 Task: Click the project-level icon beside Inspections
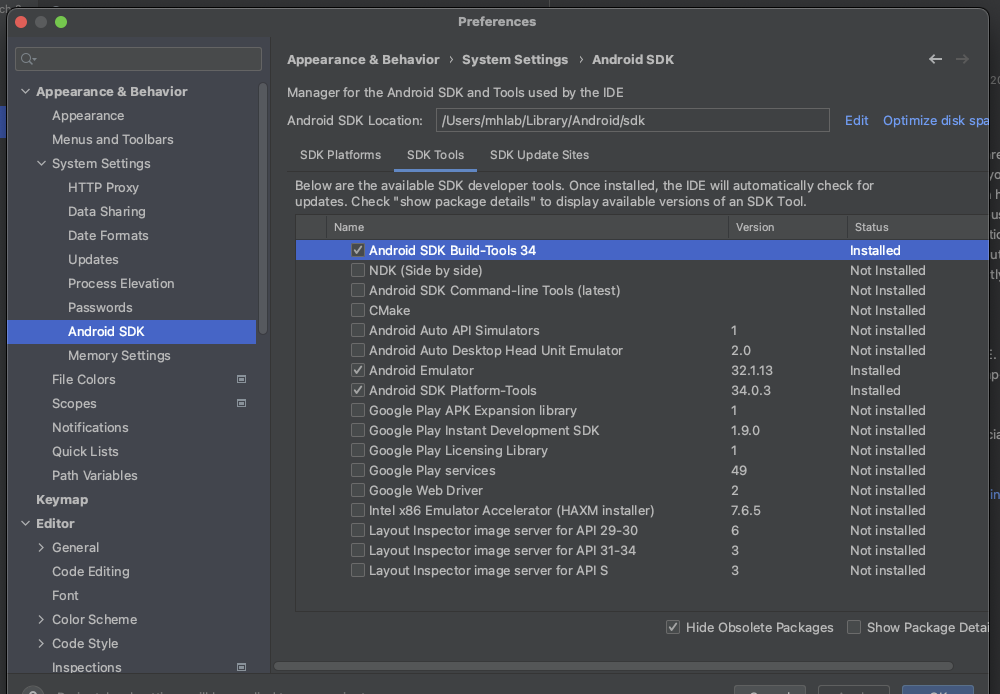[x=241, y=667]
